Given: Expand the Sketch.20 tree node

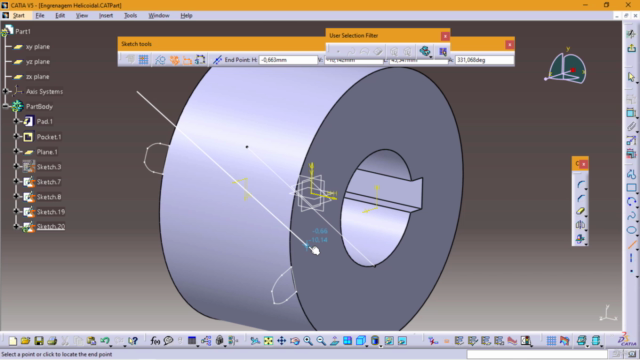Looking at the screenshot, I should 16,226.
